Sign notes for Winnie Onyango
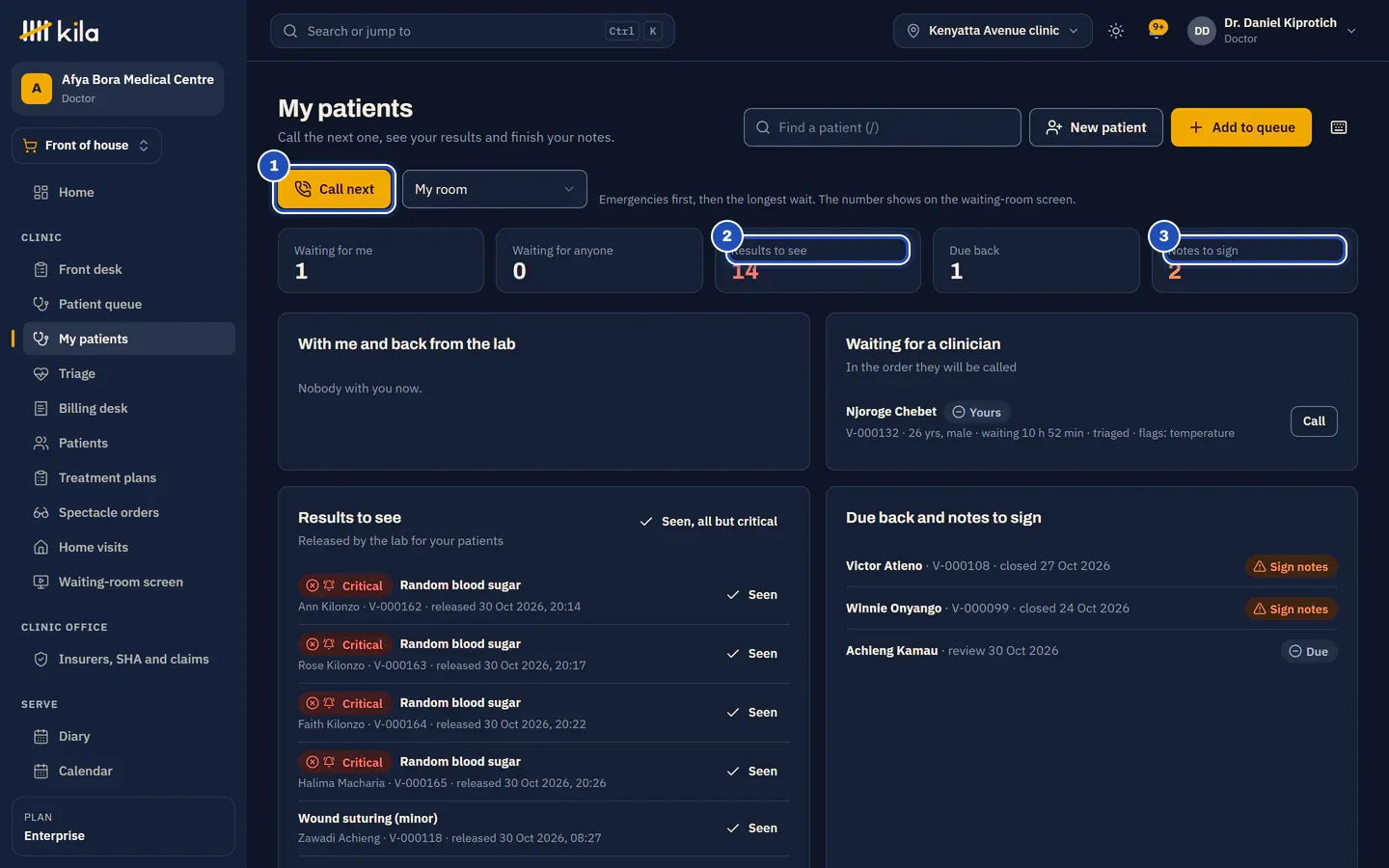Screen dimensions: 1389x868 coord(1291,610)
